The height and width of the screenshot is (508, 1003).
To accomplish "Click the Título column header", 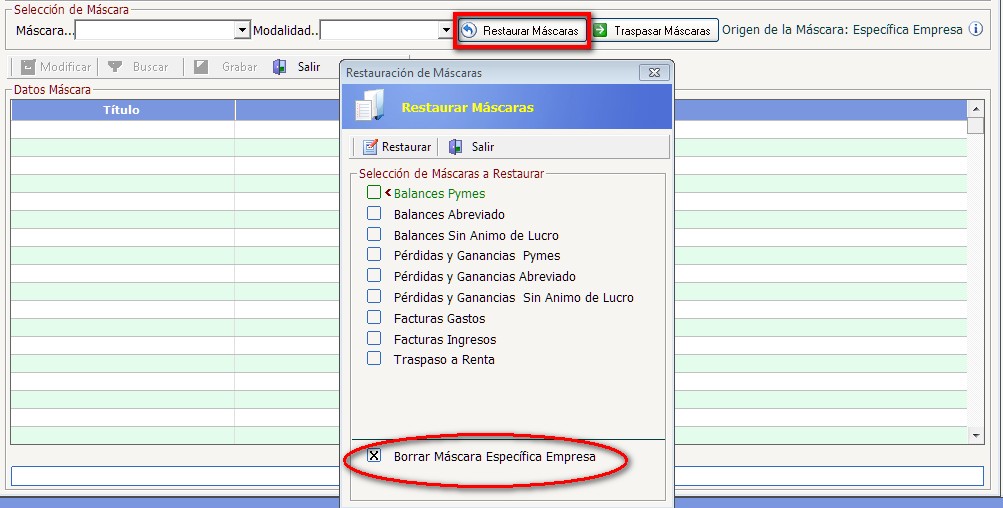I will [123, 110].
